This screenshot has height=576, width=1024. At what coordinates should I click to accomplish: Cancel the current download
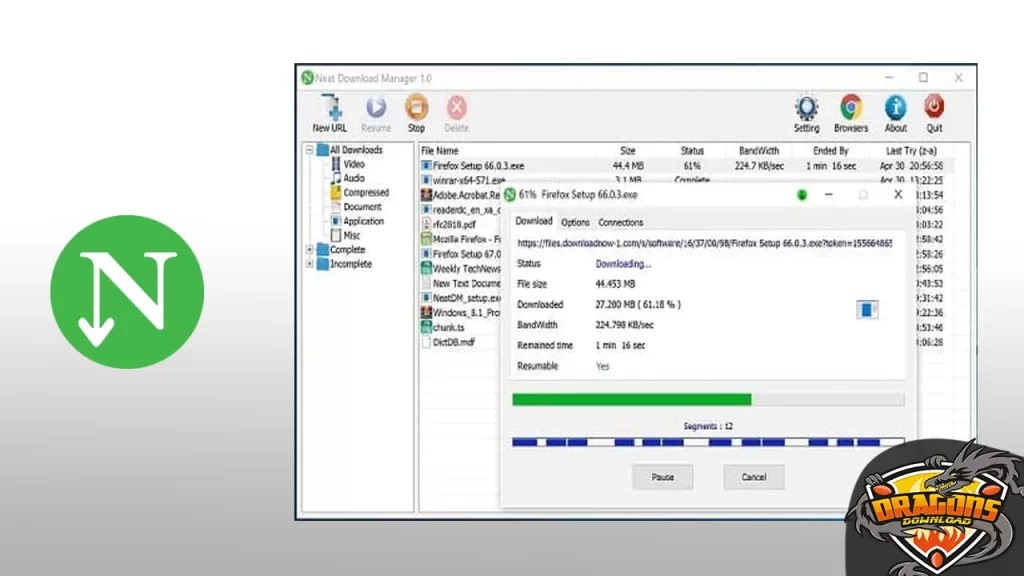pyautogui.click(x=753, y=477)
